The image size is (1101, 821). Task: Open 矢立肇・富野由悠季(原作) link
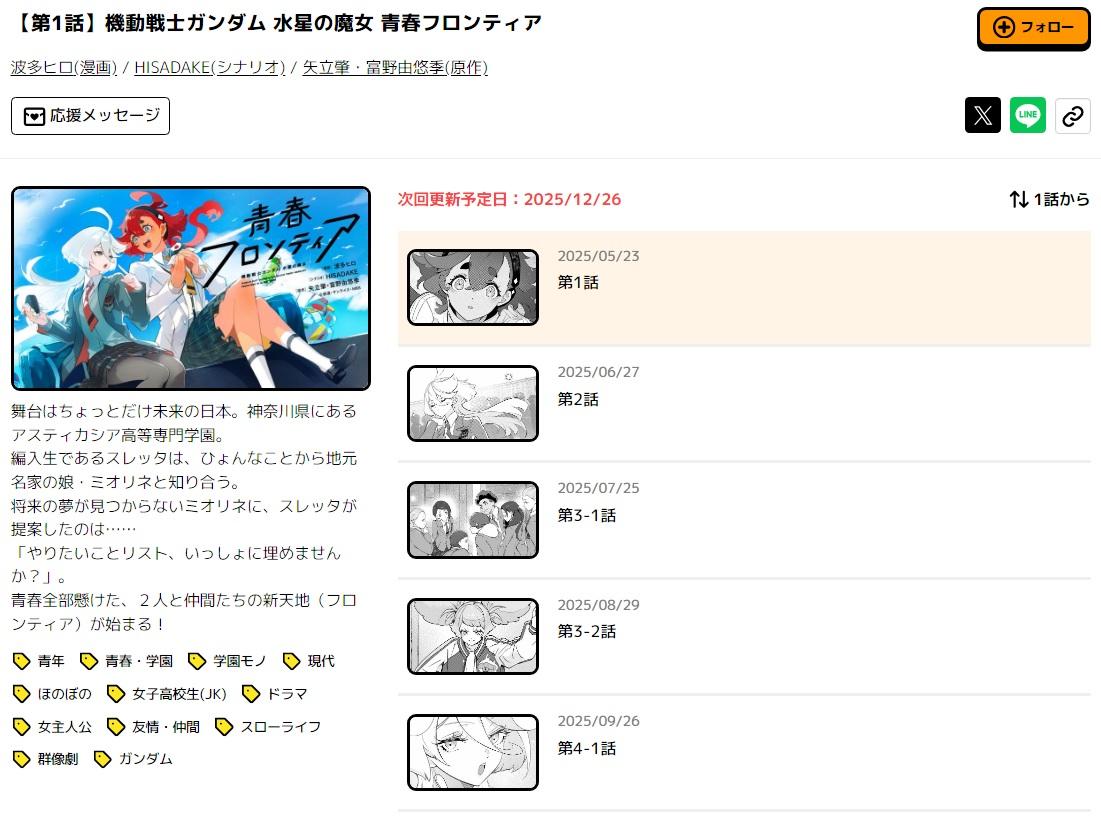395,67
